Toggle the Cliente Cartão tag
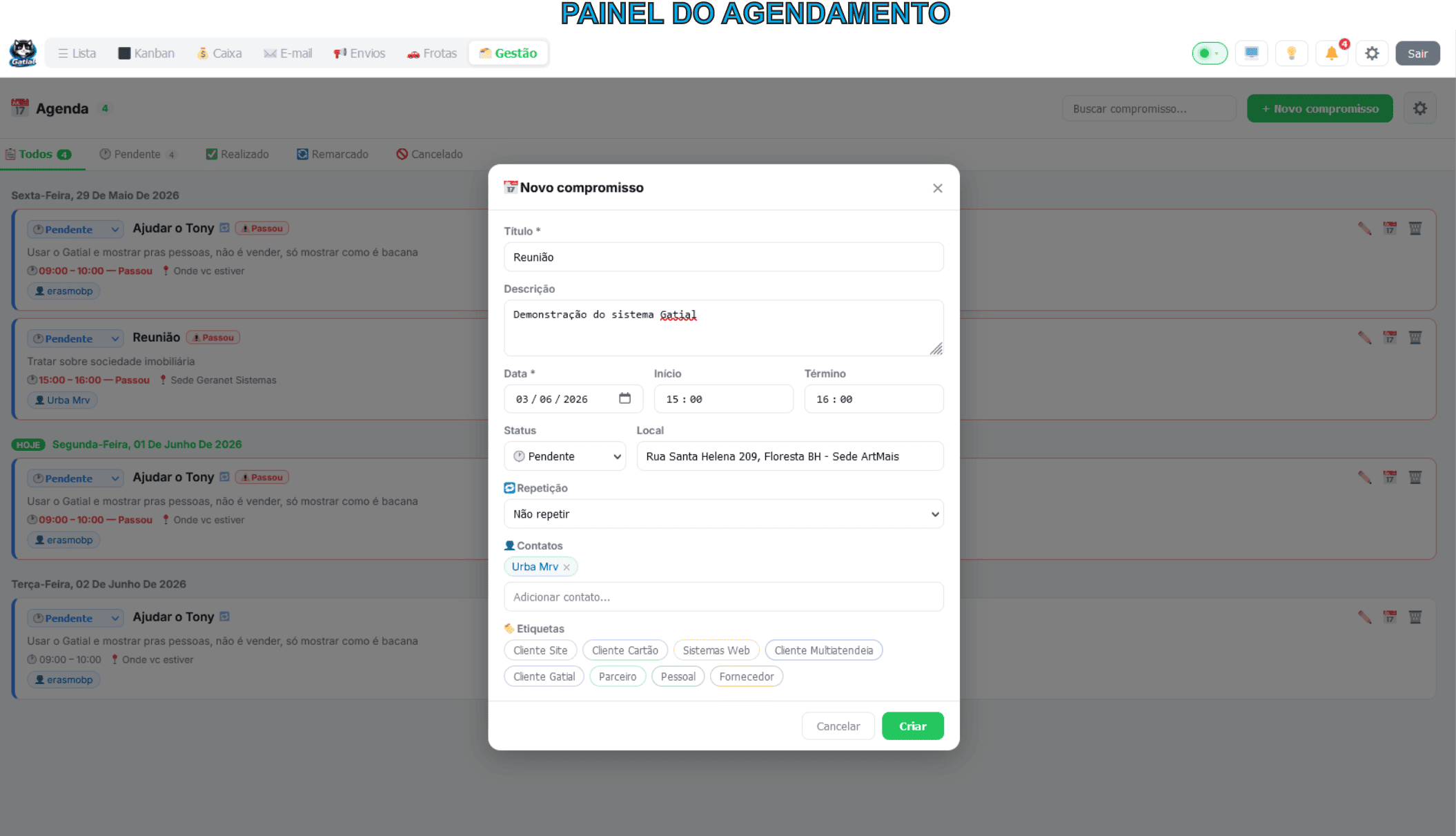1456x836 pixels. [625, 650]
